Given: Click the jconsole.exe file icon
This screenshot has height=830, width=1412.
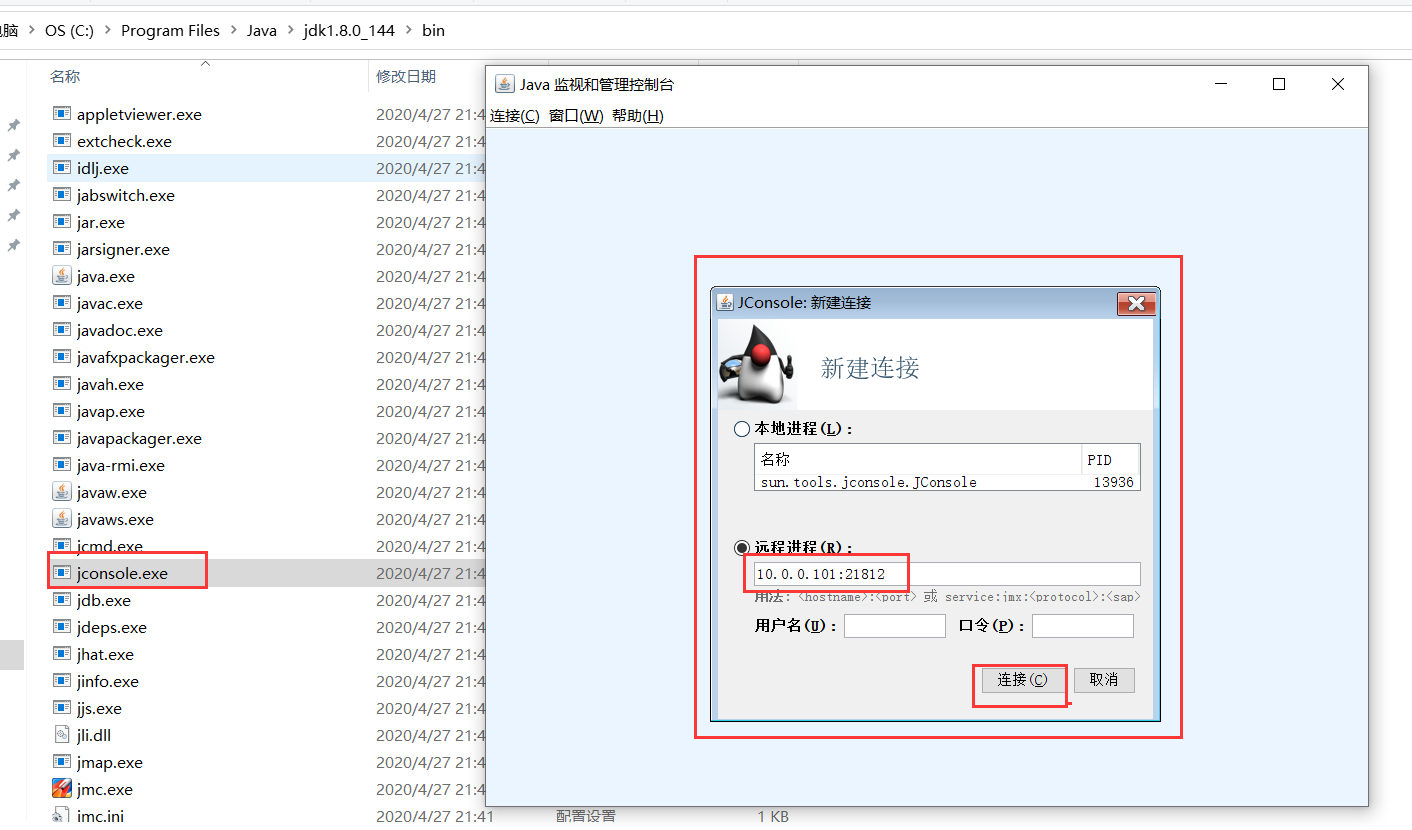Looking at the screenshot, I should click(x=62, y=573).
